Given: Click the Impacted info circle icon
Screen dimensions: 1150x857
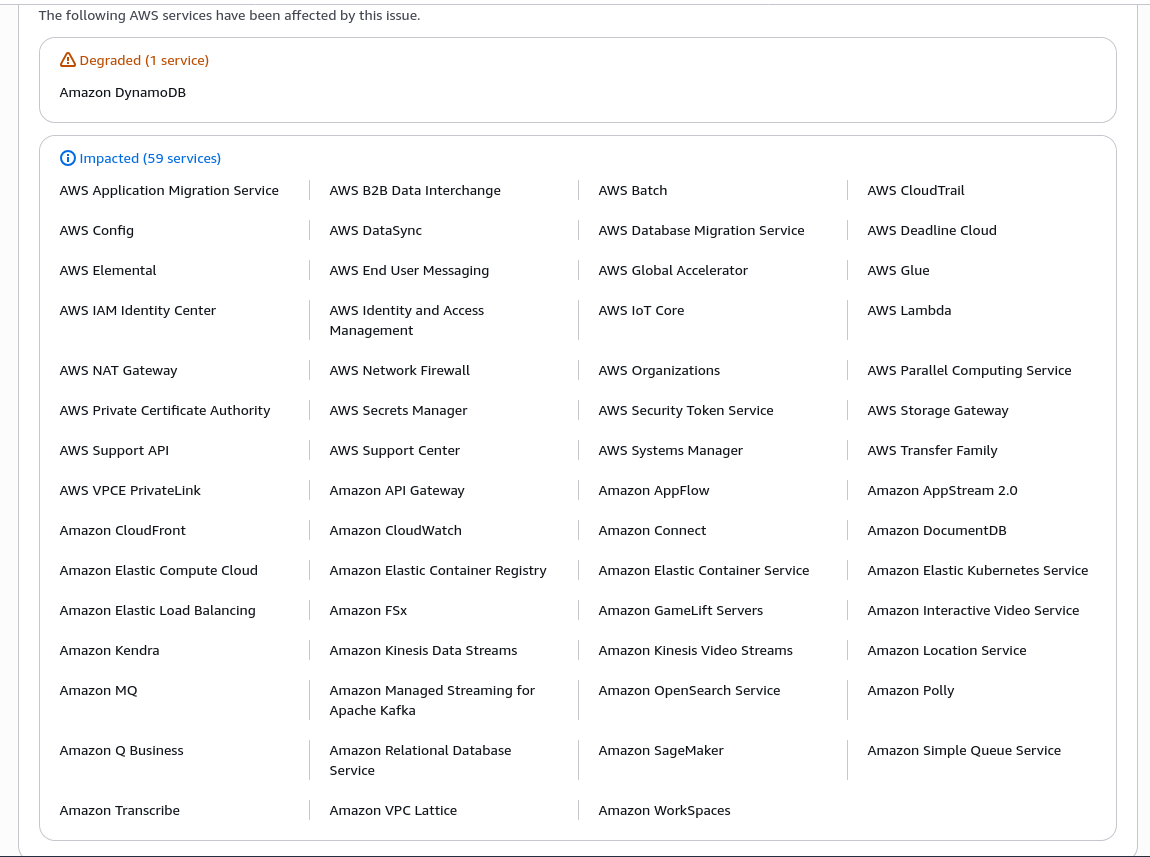Looking at the screenshot, I should 67,158.
